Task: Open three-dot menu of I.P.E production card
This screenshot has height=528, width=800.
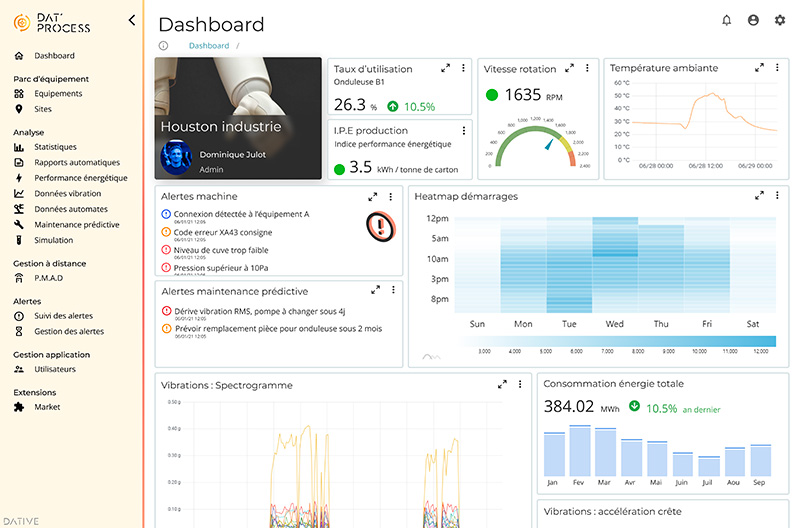Action: pos(464,131)
